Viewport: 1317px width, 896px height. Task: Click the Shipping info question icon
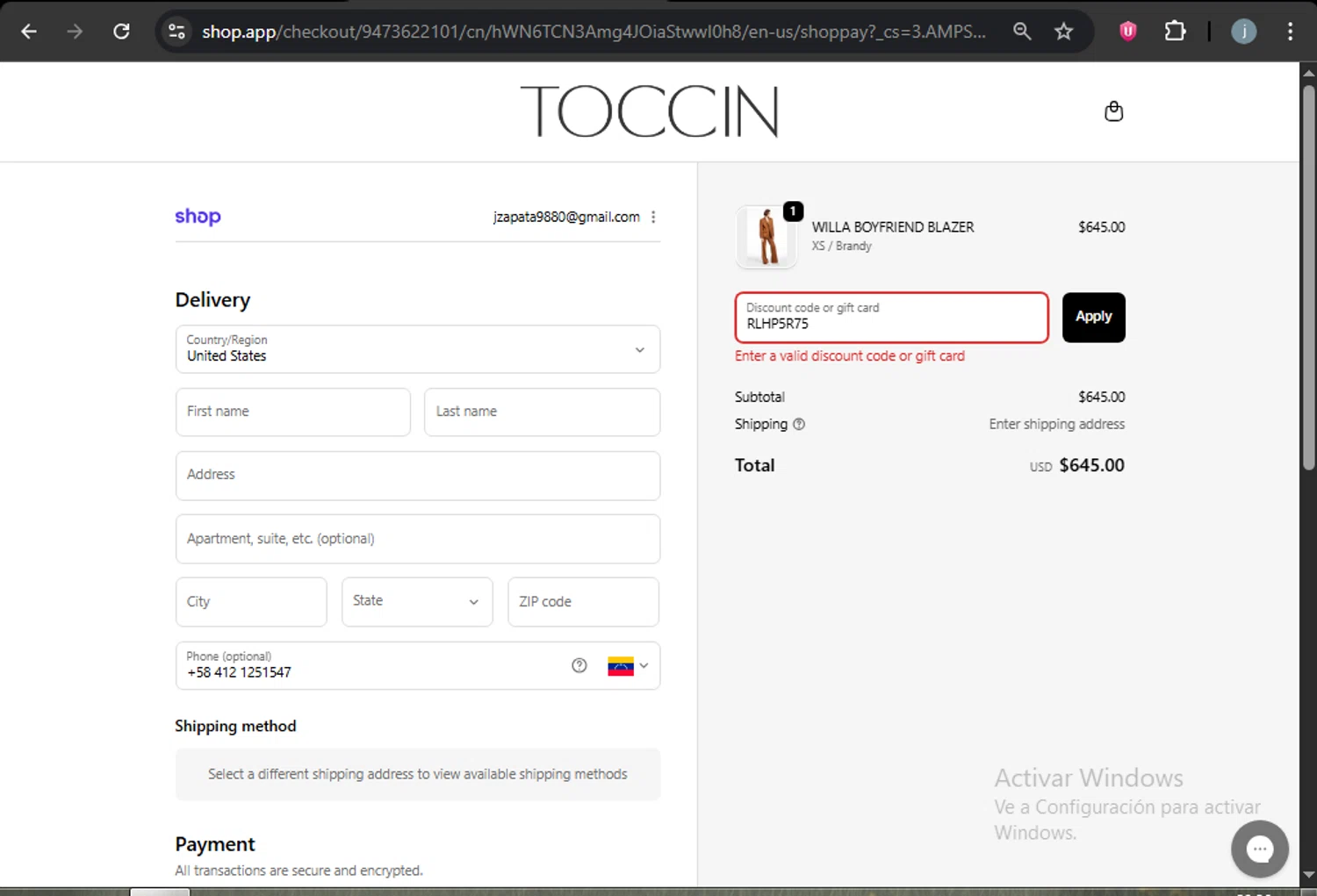point(799,424)
